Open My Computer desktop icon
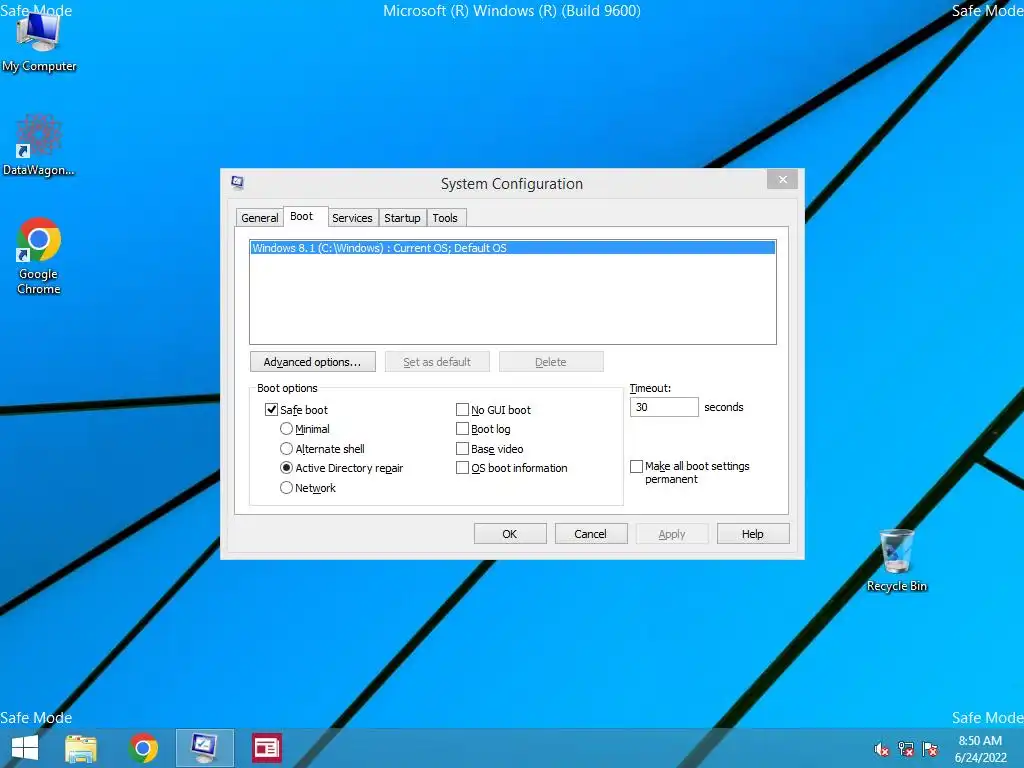 (x=39, y=42)
